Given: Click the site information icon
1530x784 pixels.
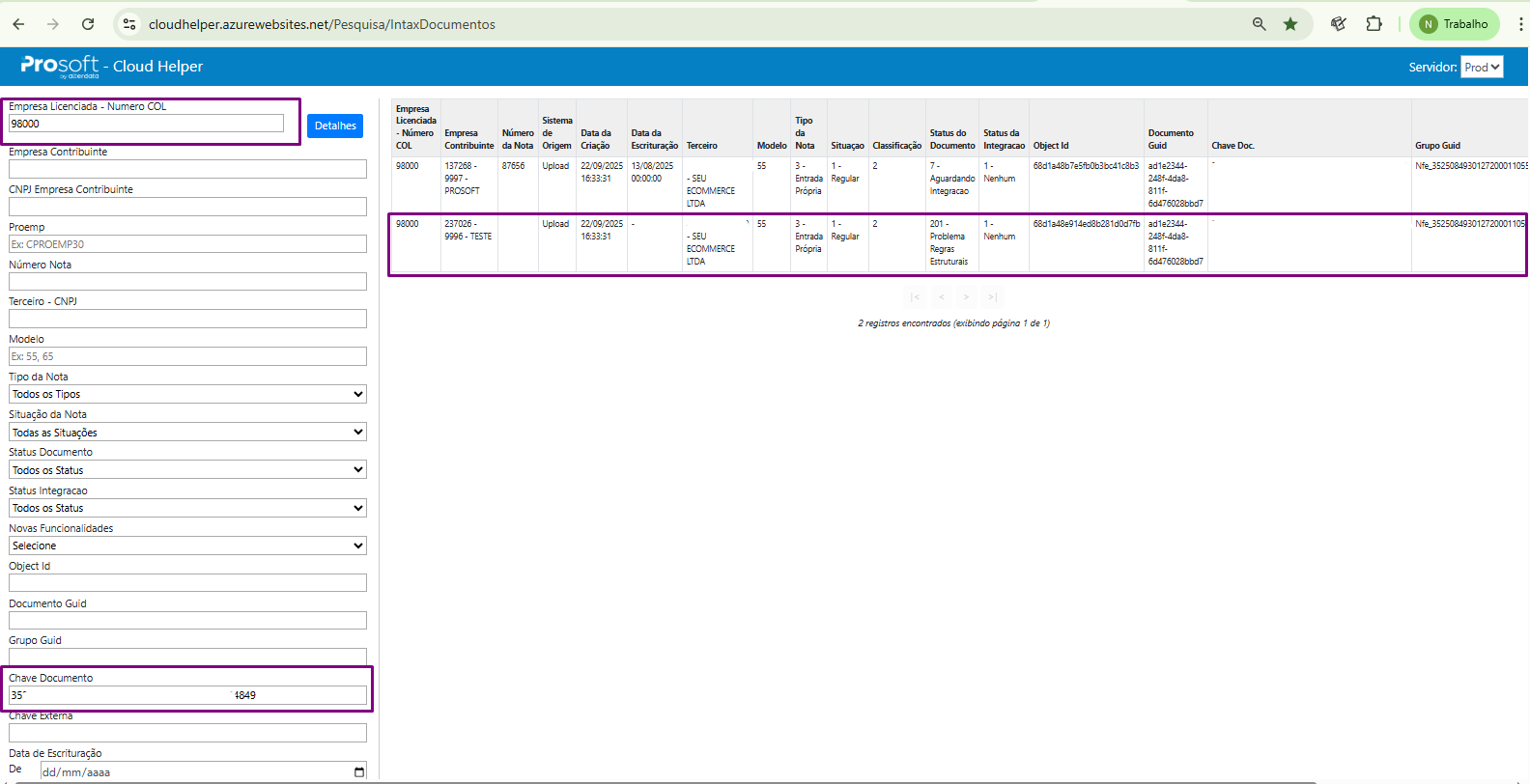Looking at the screenshot, I should tap(129, 24).
